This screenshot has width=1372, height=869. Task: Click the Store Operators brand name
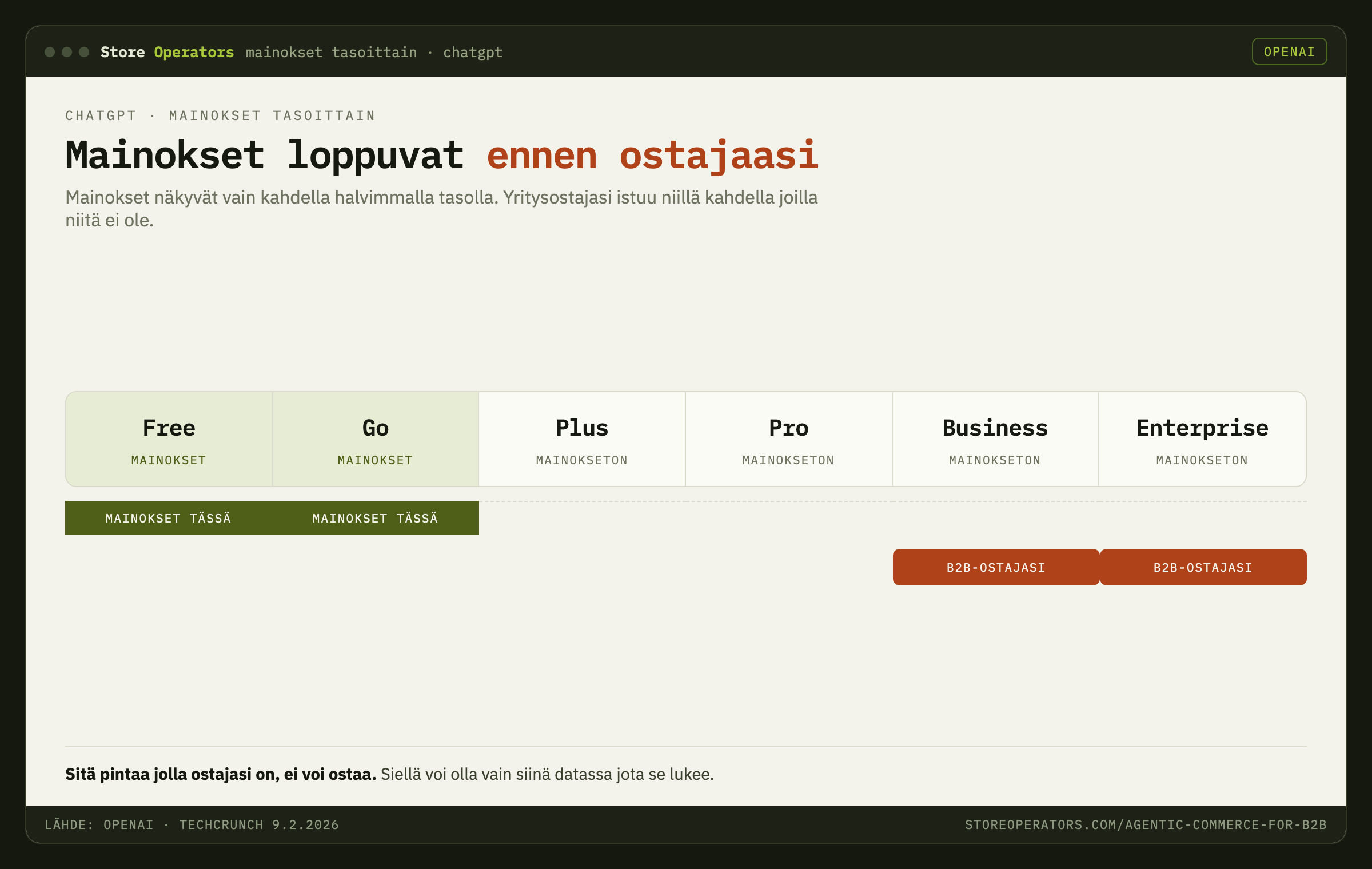(x=167, y=52)
